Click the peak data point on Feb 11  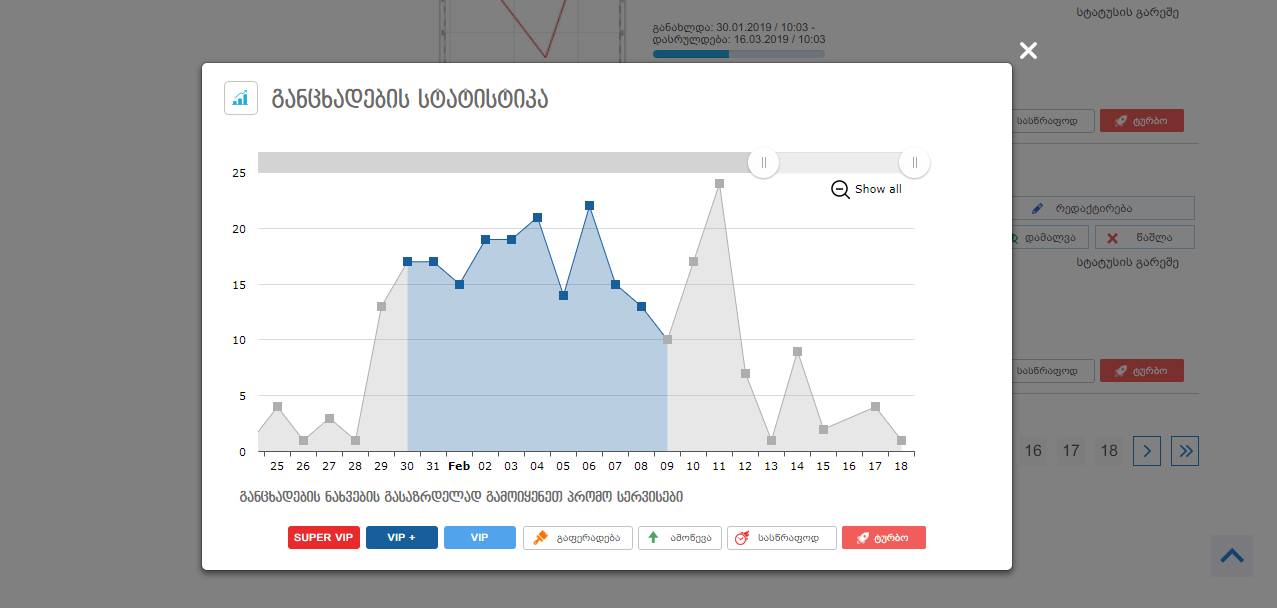click(719, 184)
